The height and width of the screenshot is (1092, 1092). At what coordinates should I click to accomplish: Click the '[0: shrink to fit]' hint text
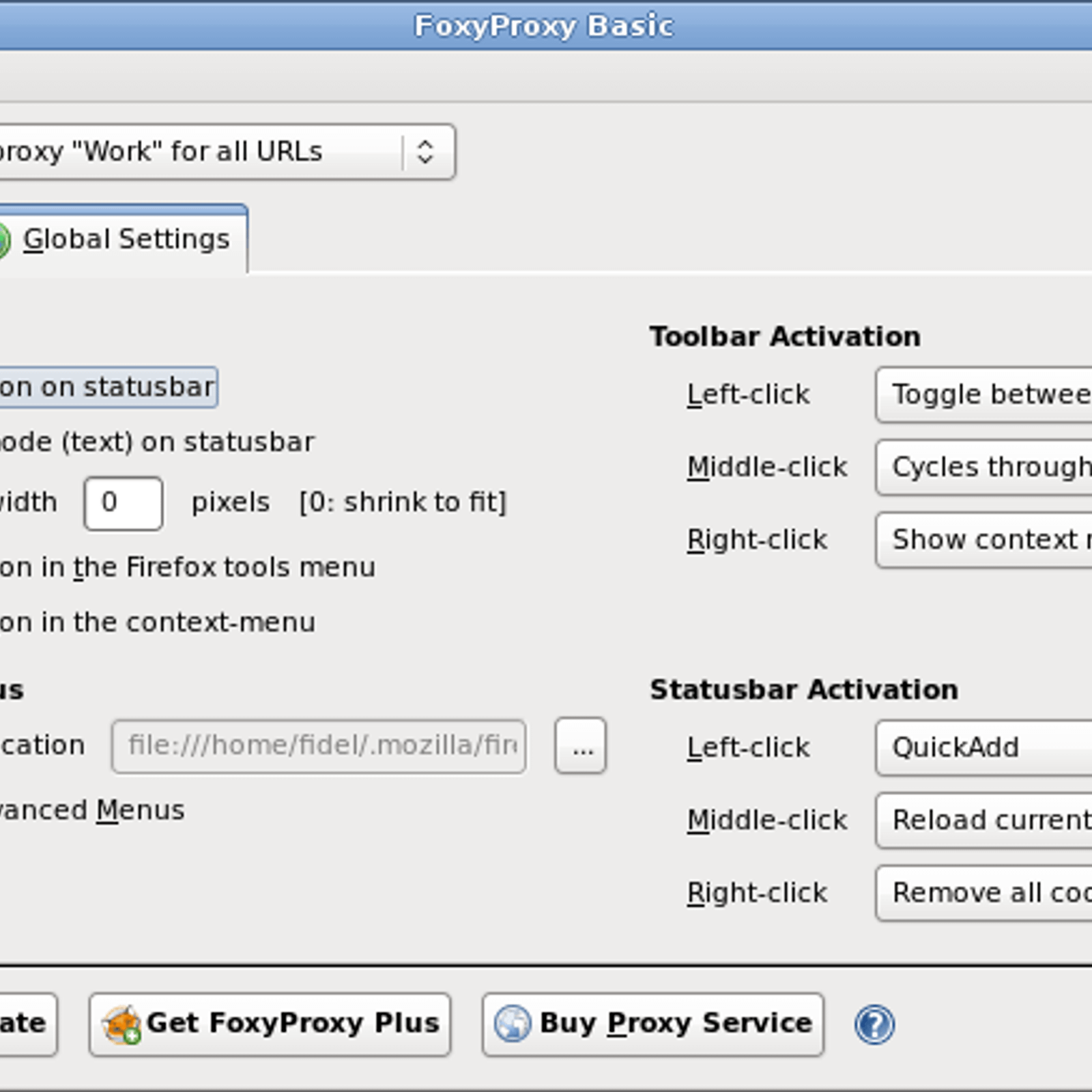click(x=403, y=502)
